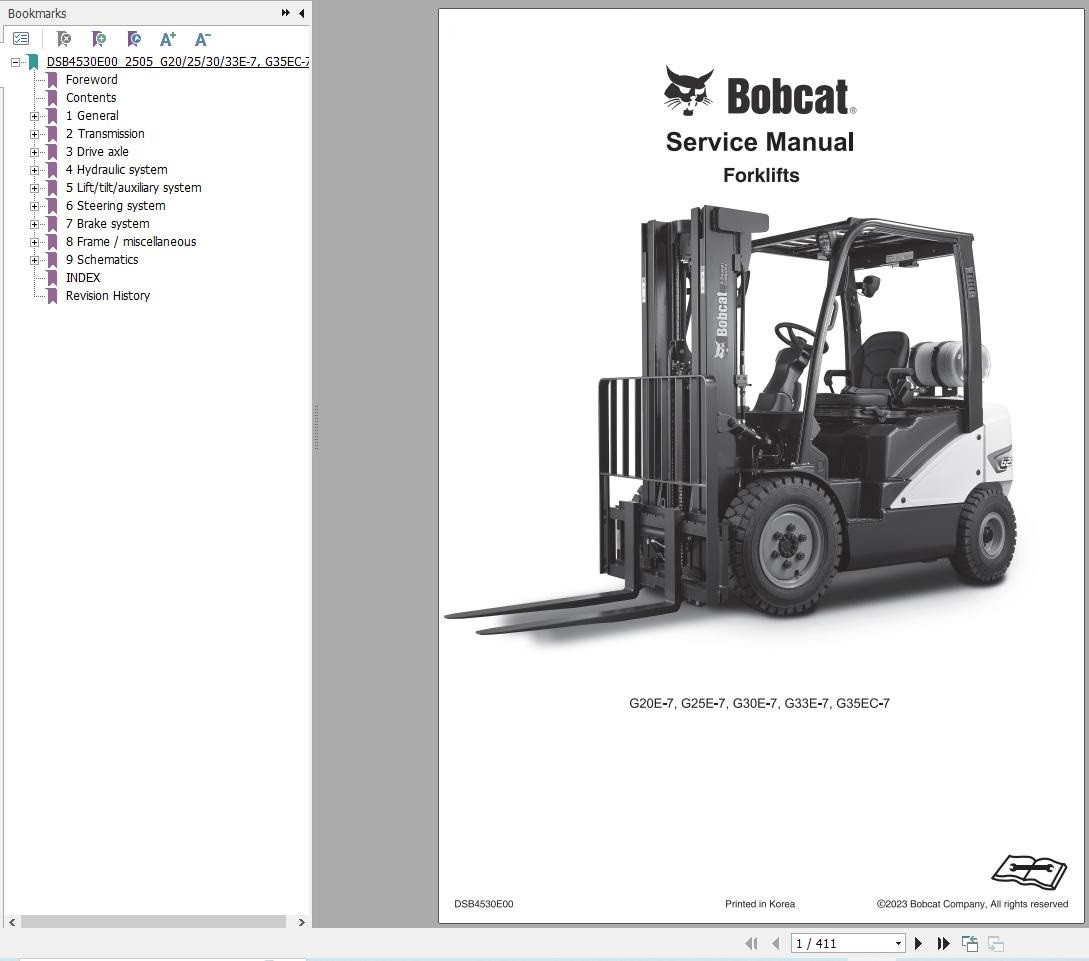This screenshot has width=1089, height=961.
Task: Open the page number dropdown
Action: tap(897, 943)
